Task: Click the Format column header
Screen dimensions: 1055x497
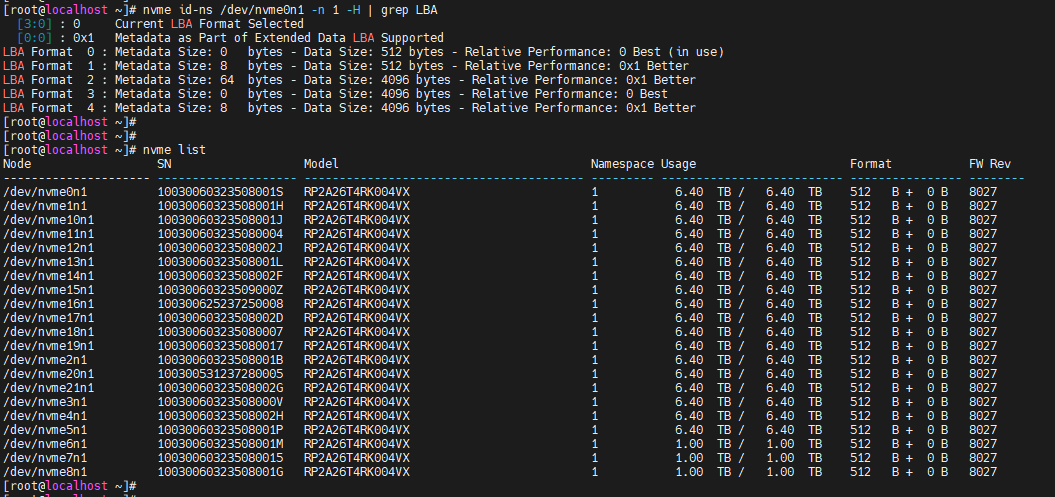Action: (871, 163)
